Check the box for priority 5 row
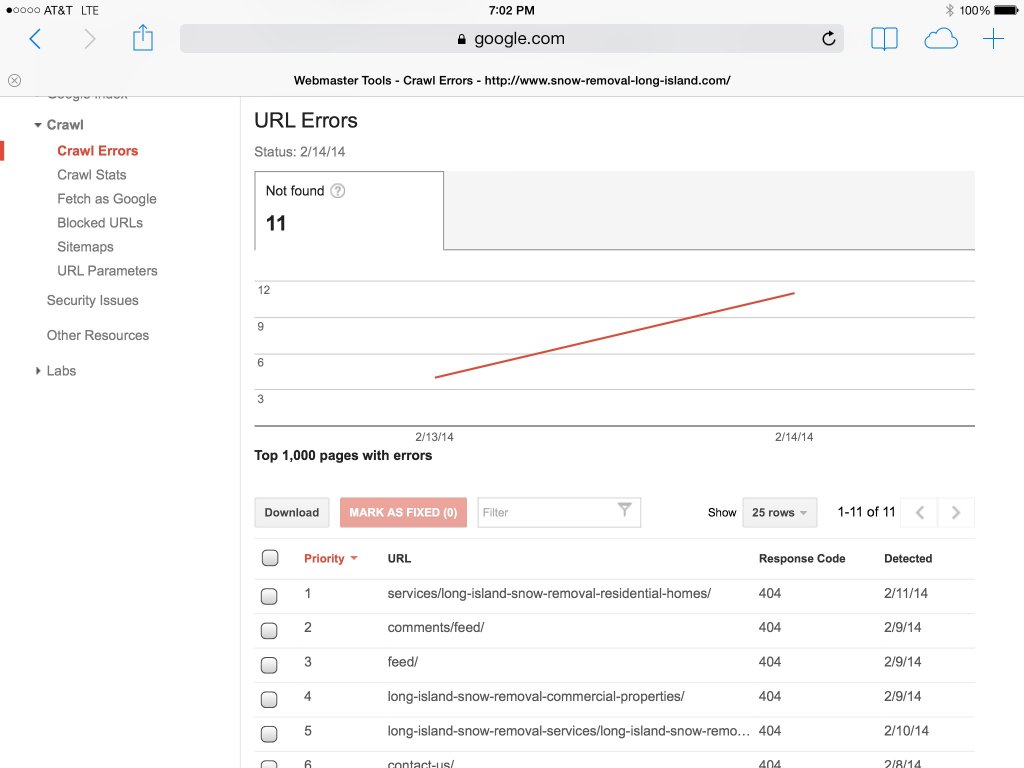The image size is (1024, 768). tap(269, 734)
